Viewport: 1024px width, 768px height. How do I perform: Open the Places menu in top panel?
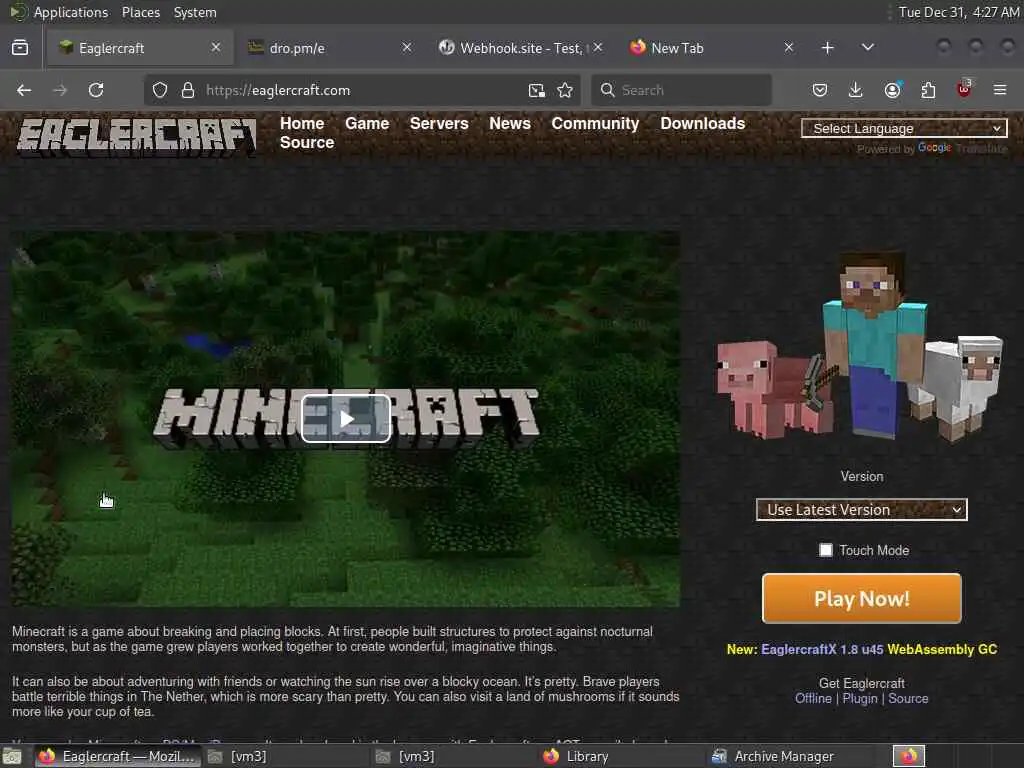coord(140,12)
